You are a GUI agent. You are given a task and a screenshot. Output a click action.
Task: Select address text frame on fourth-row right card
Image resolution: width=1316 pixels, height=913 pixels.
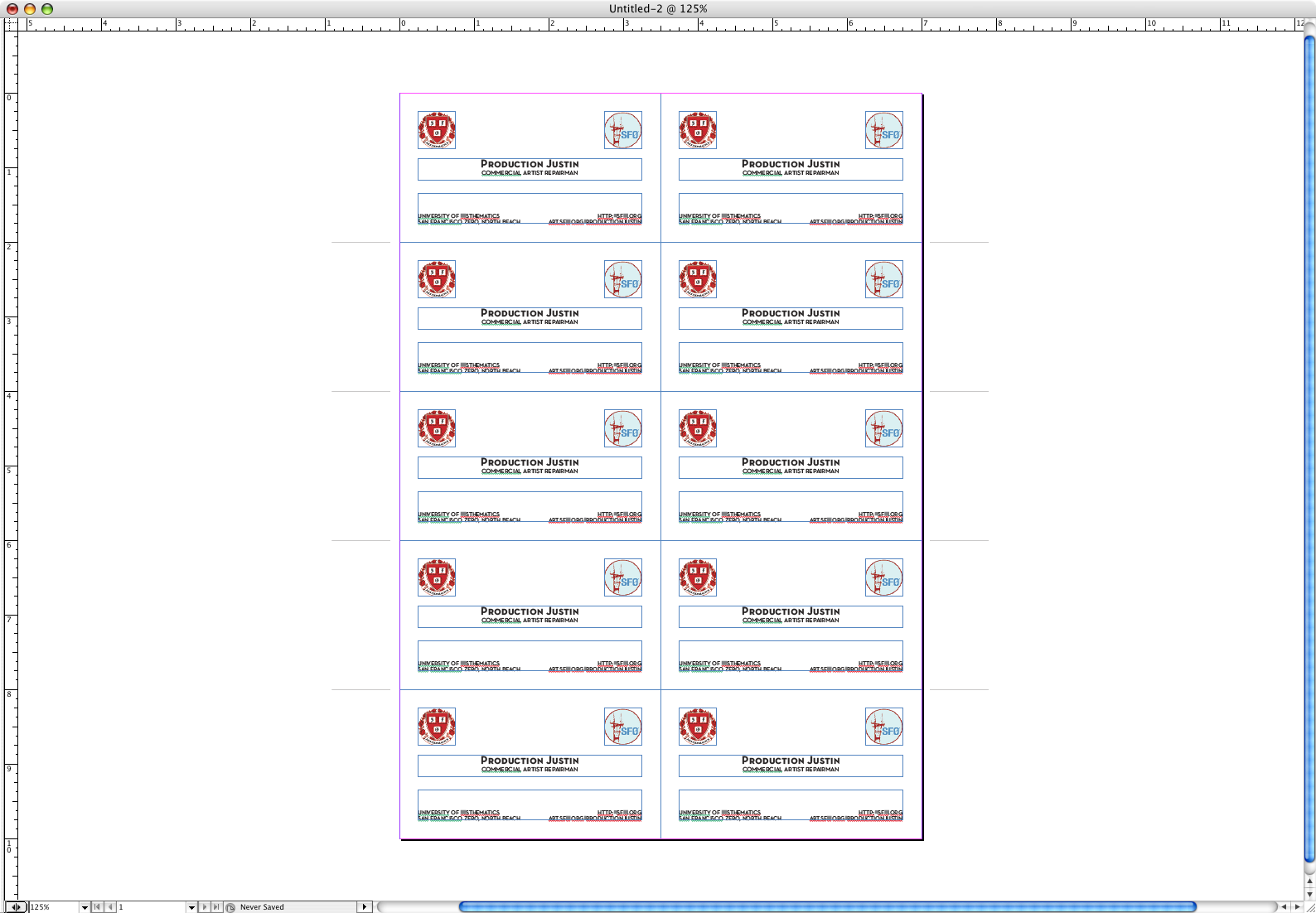(x=791, y=656)
